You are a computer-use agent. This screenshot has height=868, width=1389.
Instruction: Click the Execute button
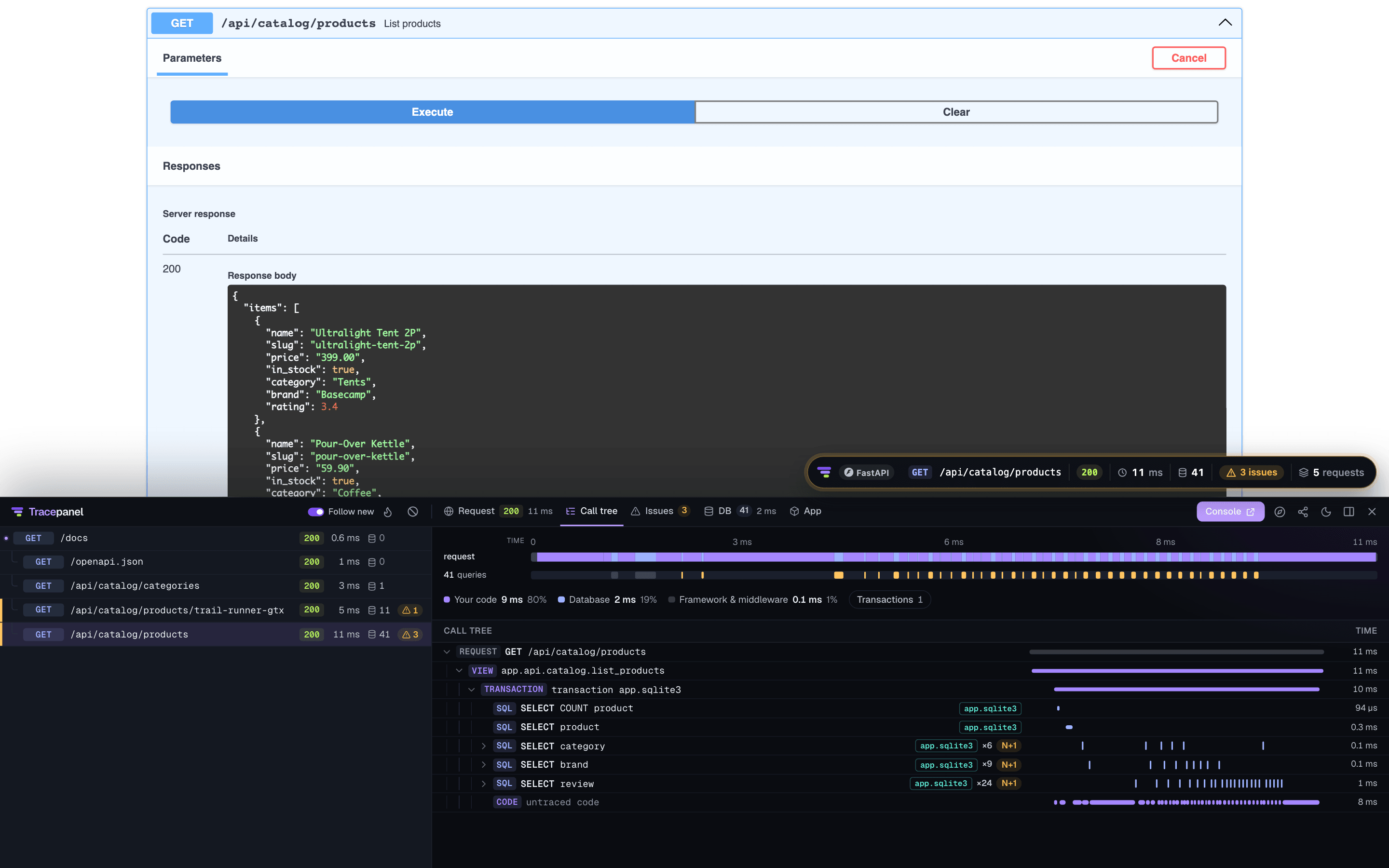[432, 112]
